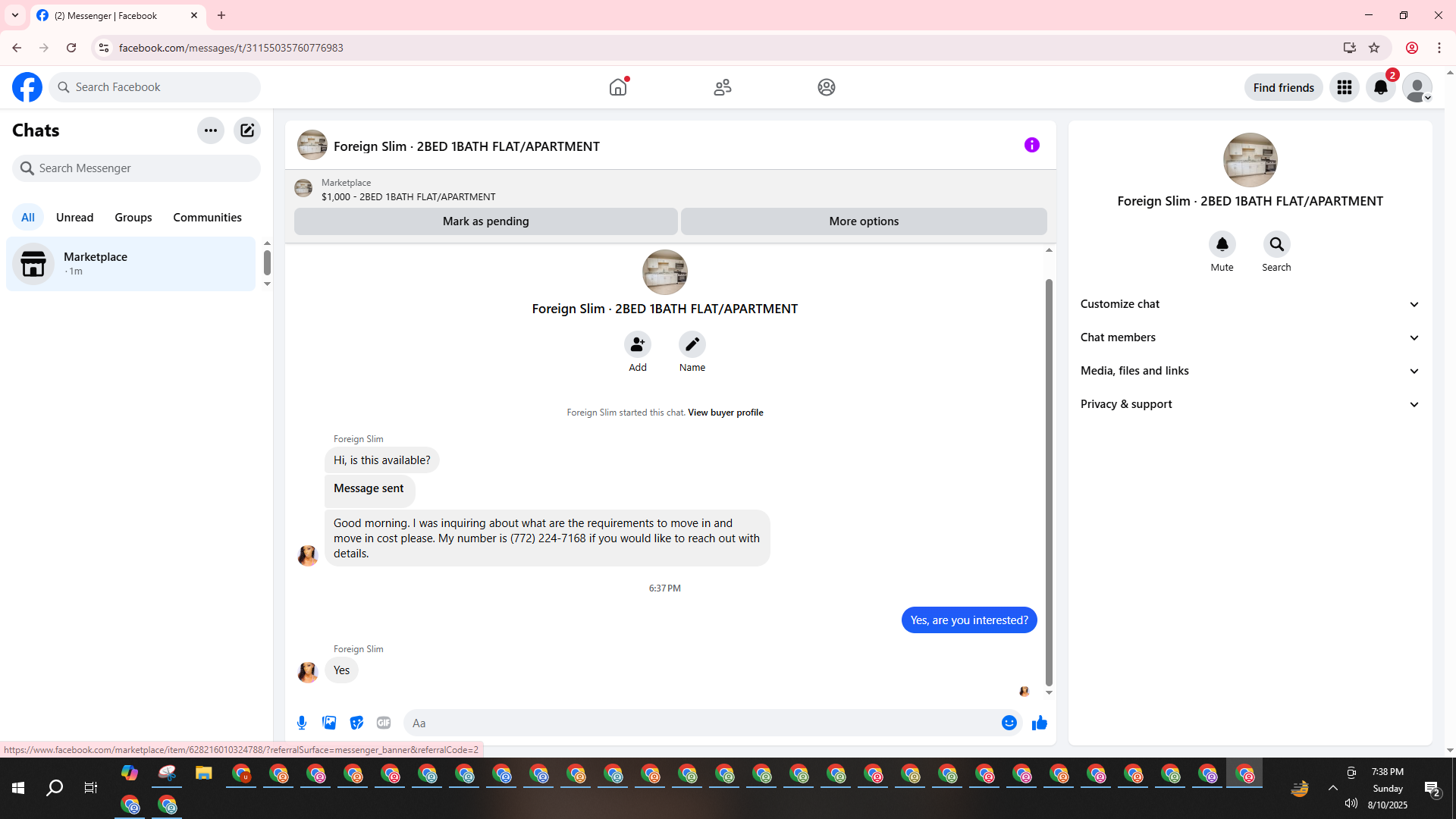The width and height of the screenshot is (1456, 819).
Task: Open Windows Start menu
Action: coord(18,788)
